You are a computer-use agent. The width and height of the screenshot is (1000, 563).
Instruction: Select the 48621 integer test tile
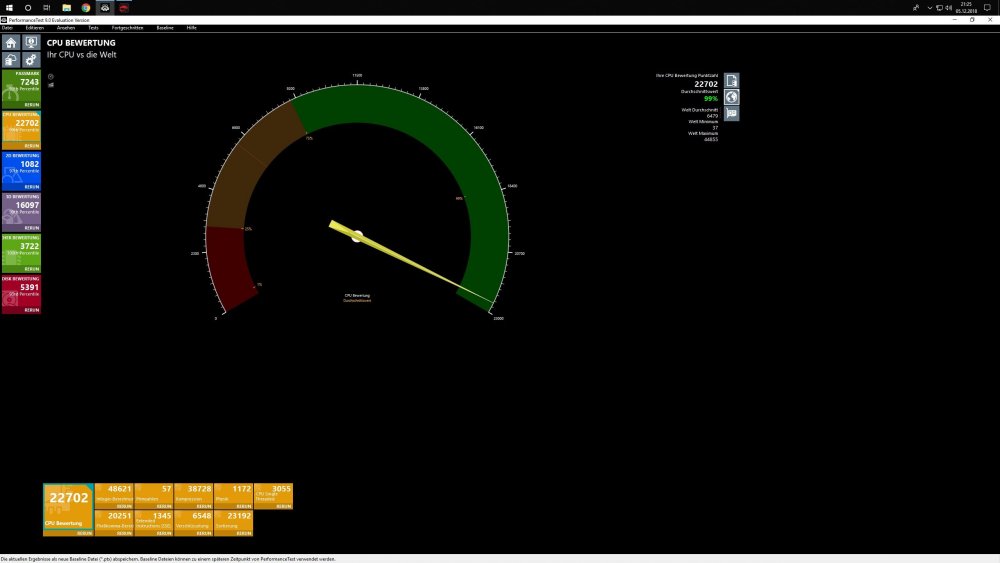(x=114, y=494)
